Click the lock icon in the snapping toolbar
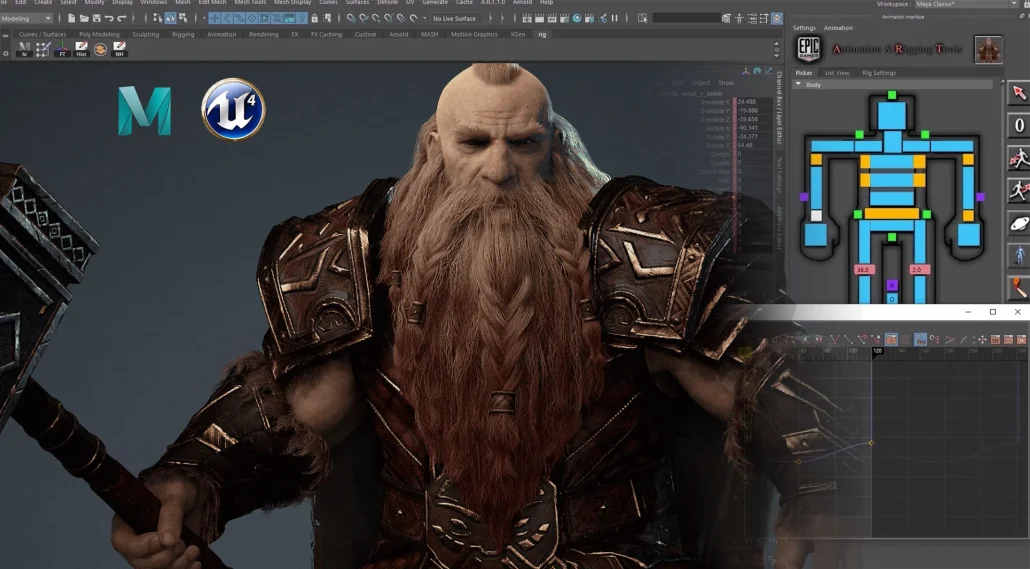This screenshot has width=1030, height=569. click(x=315, y=18)
